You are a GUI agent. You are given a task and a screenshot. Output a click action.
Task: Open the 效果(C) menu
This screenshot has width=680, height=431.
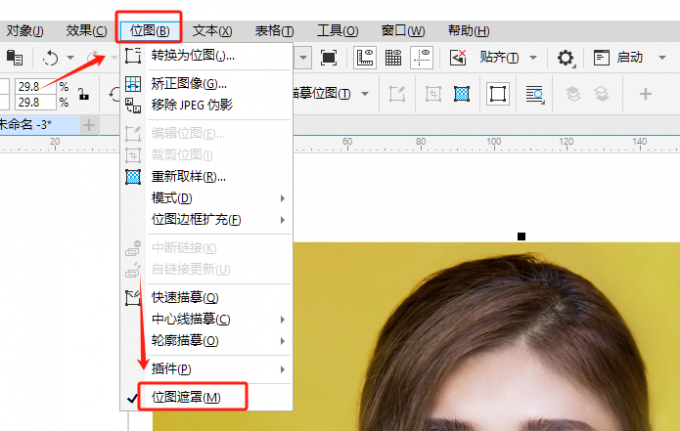click(86, 31)
